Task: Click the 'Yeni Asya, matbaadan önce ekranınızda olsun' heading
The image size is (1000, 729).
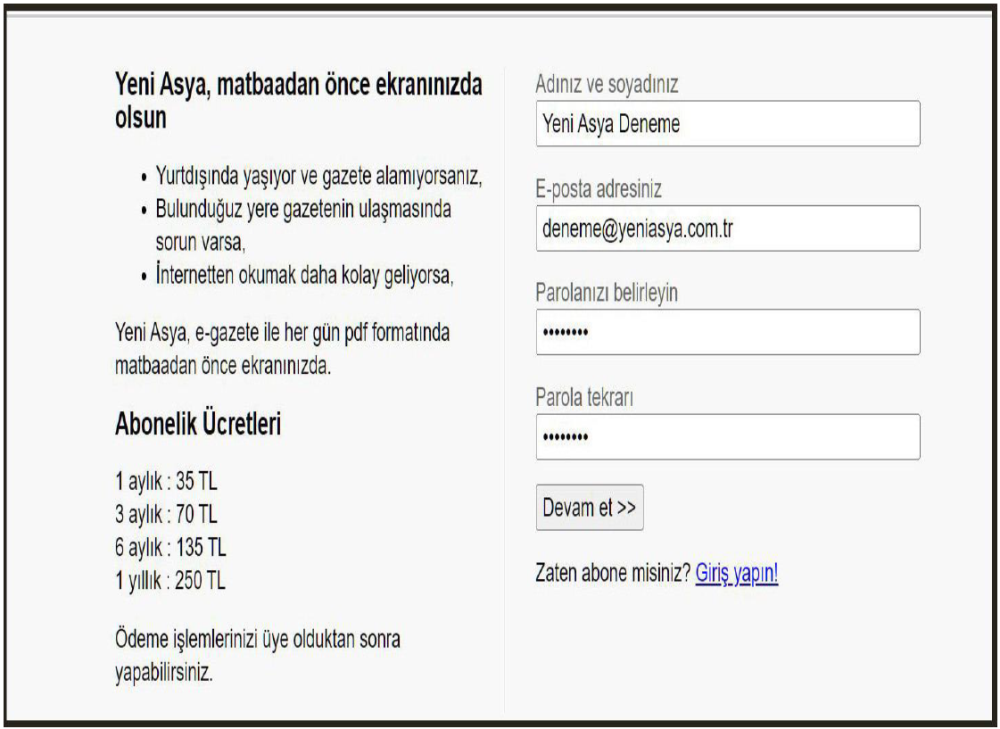Action: [298, 101]
